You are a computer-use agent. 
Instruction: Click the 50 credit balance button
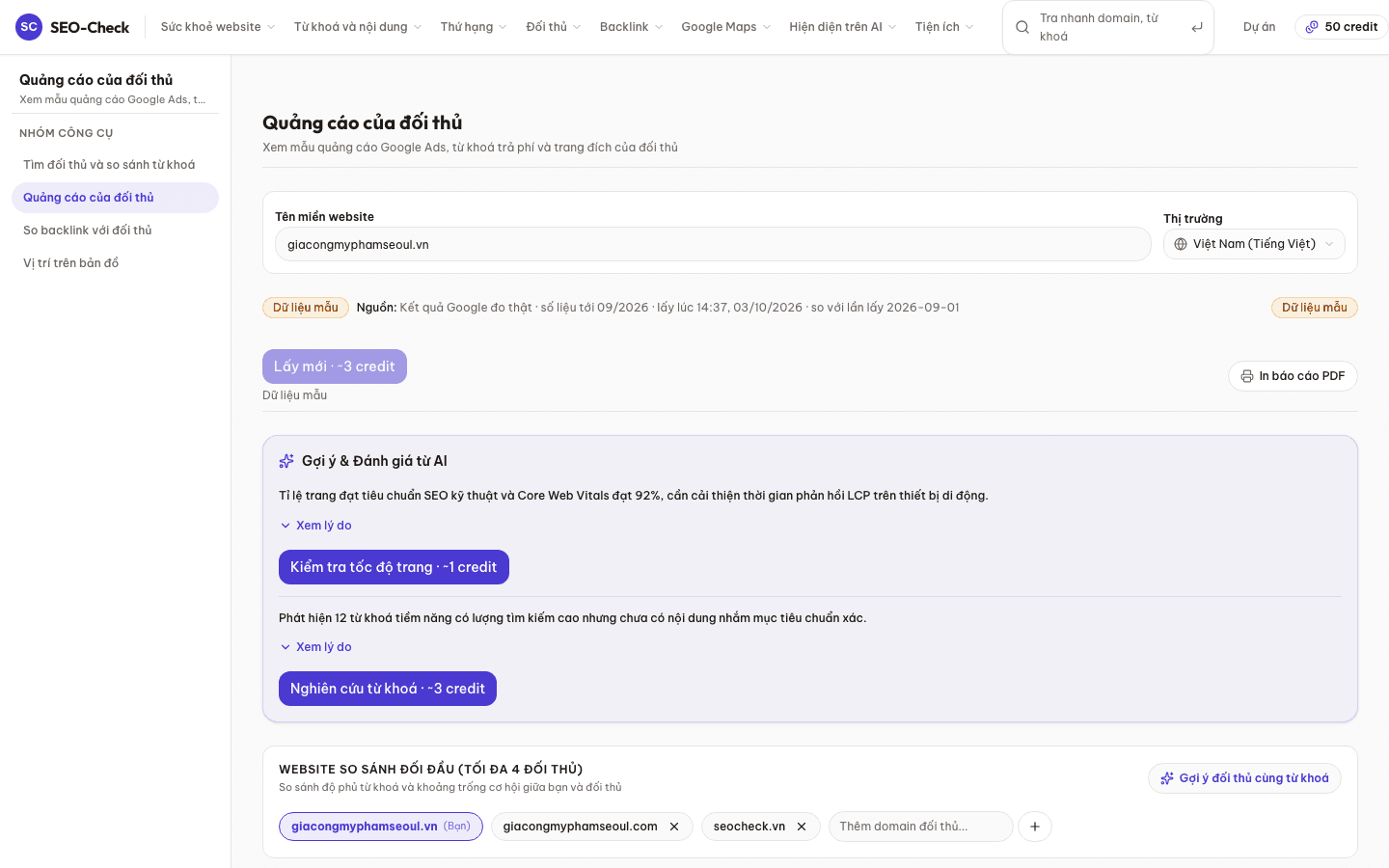click(1341, 27)
